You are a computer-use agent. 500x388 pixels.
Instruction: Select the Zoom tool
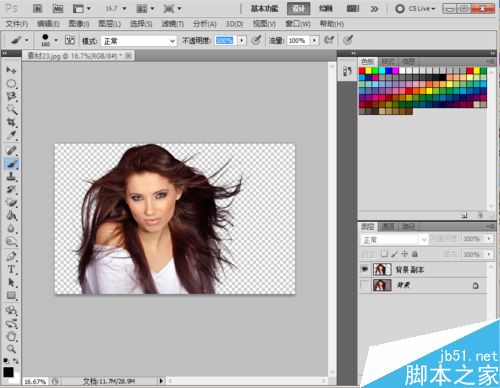(x=11, y=349)
